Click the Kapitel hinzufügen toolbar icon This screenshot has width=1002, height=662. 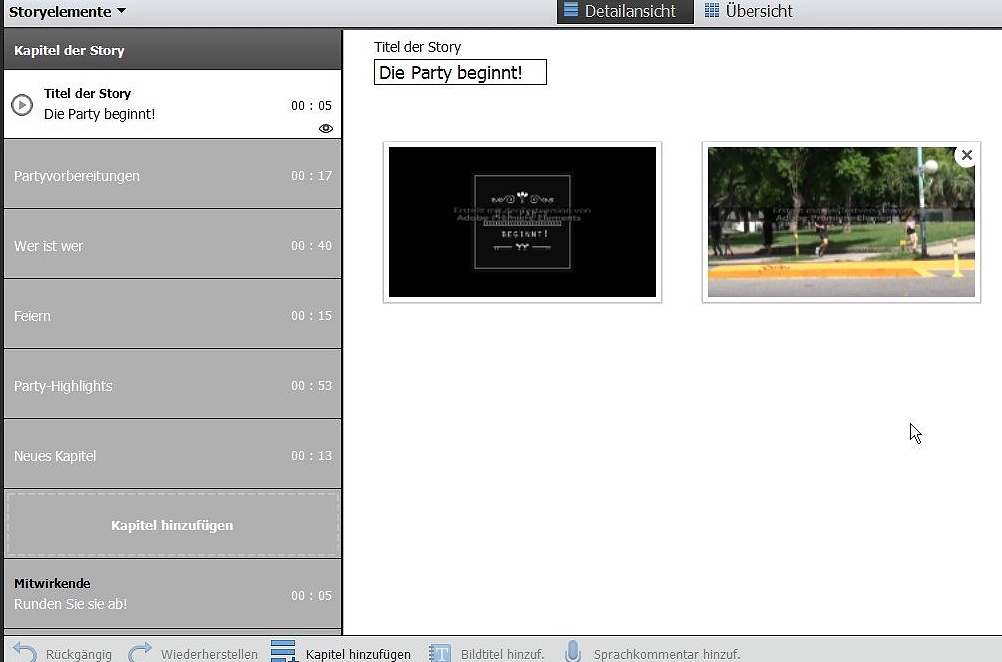click(284, 651)
